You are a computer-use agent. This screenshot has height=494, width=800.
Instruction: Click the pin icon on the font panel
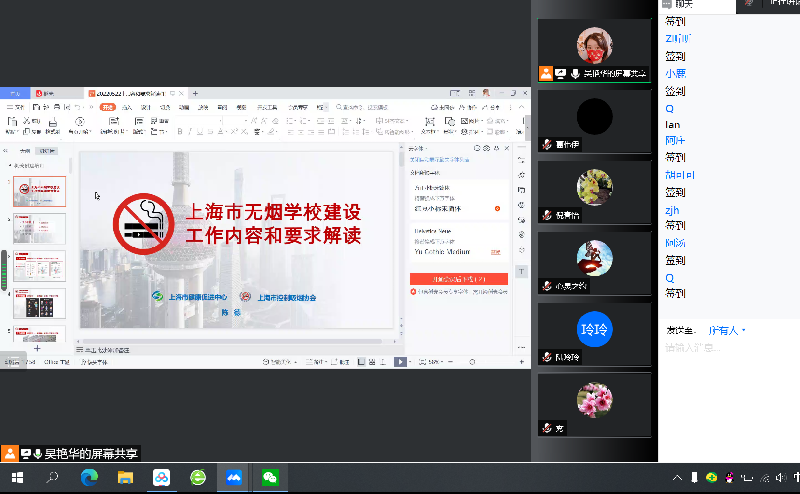point(496,149)
